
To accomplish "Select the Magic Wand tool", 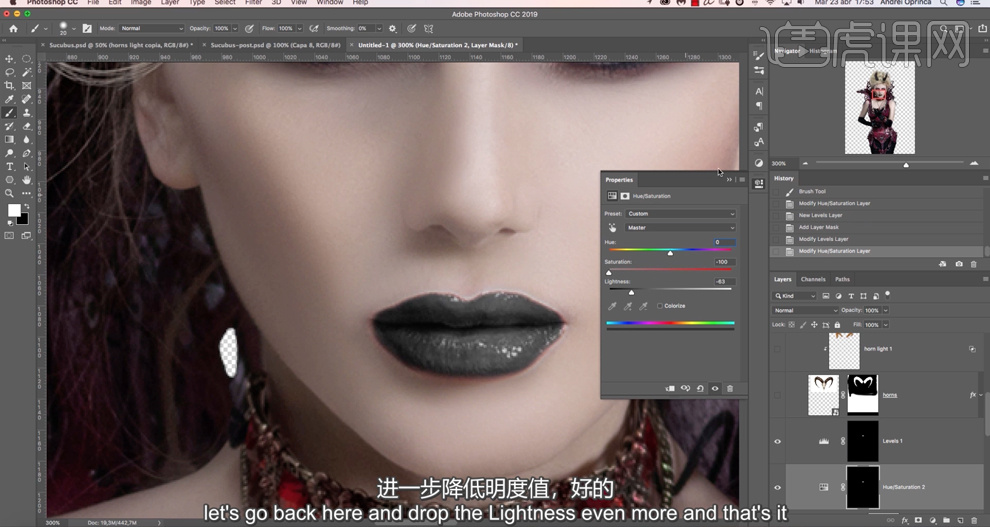I will (27, 72).
